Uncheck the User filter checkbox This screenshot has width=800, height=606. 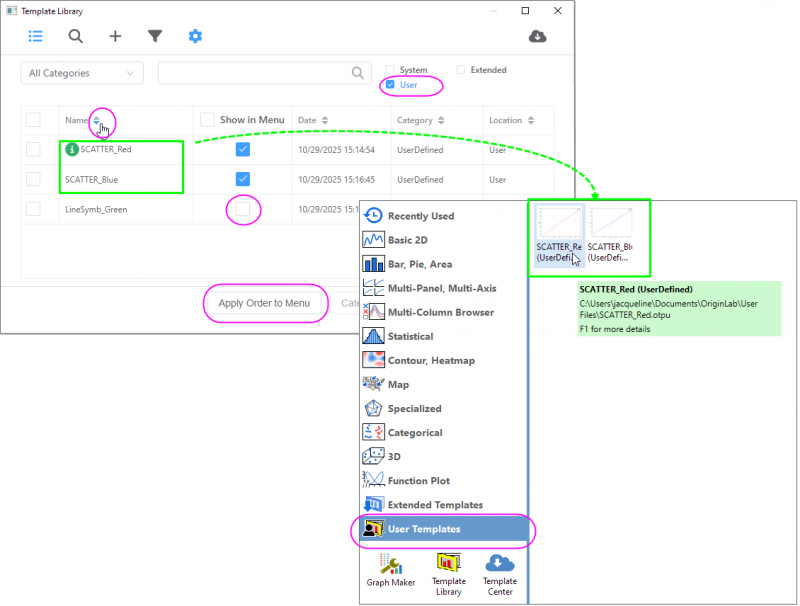pyautogui.click(x=391, y=85)
